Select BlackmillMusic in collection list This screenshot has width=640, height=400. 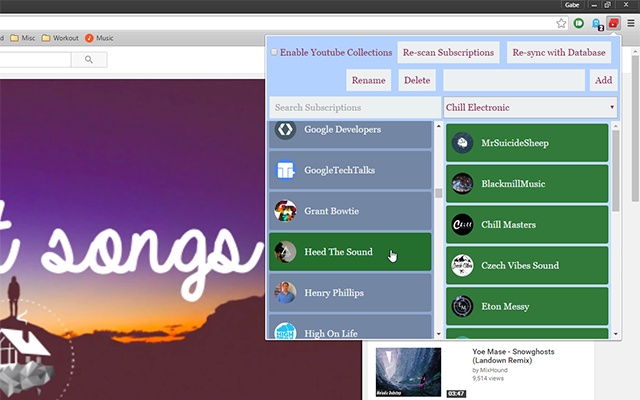coord(513,184)
